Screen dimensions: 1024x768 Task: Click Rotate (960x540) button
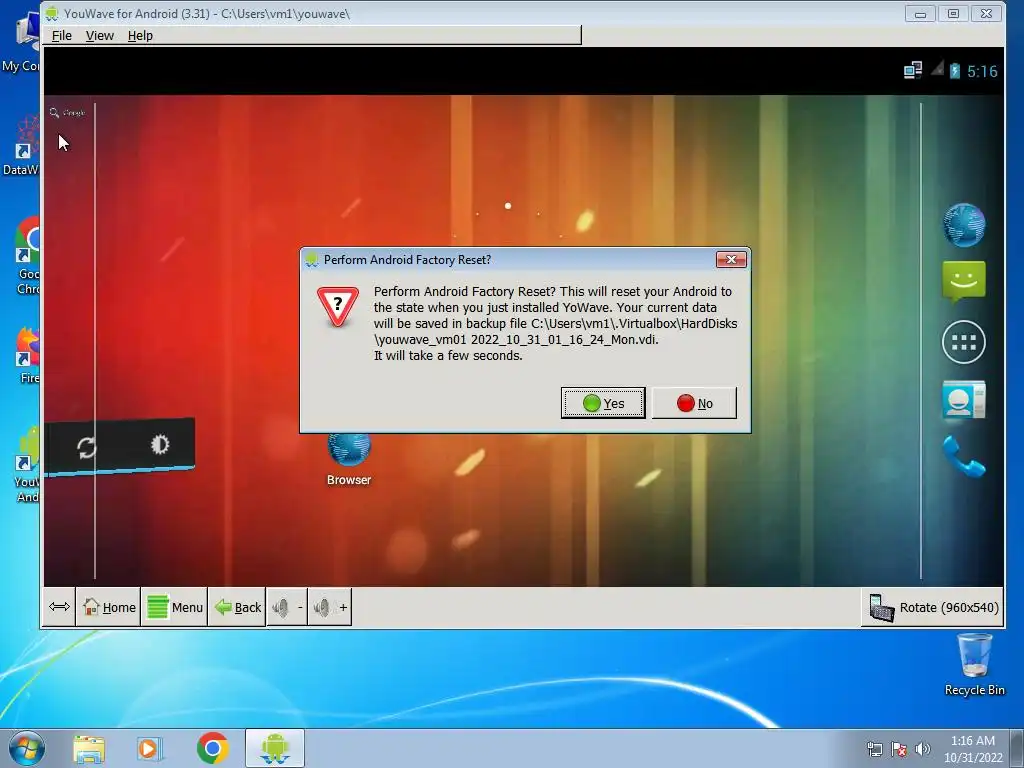pos(933,607)
